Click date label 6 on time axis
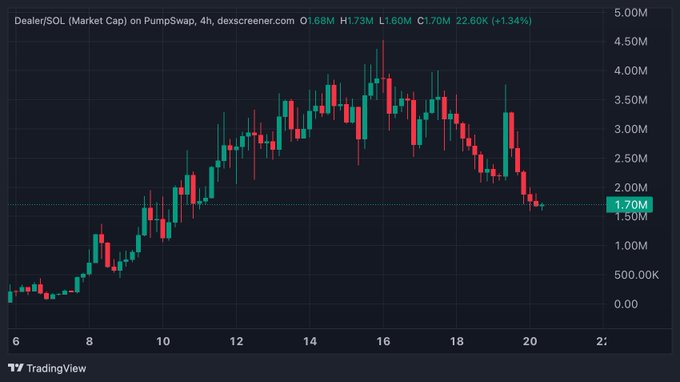 (16, 342)
